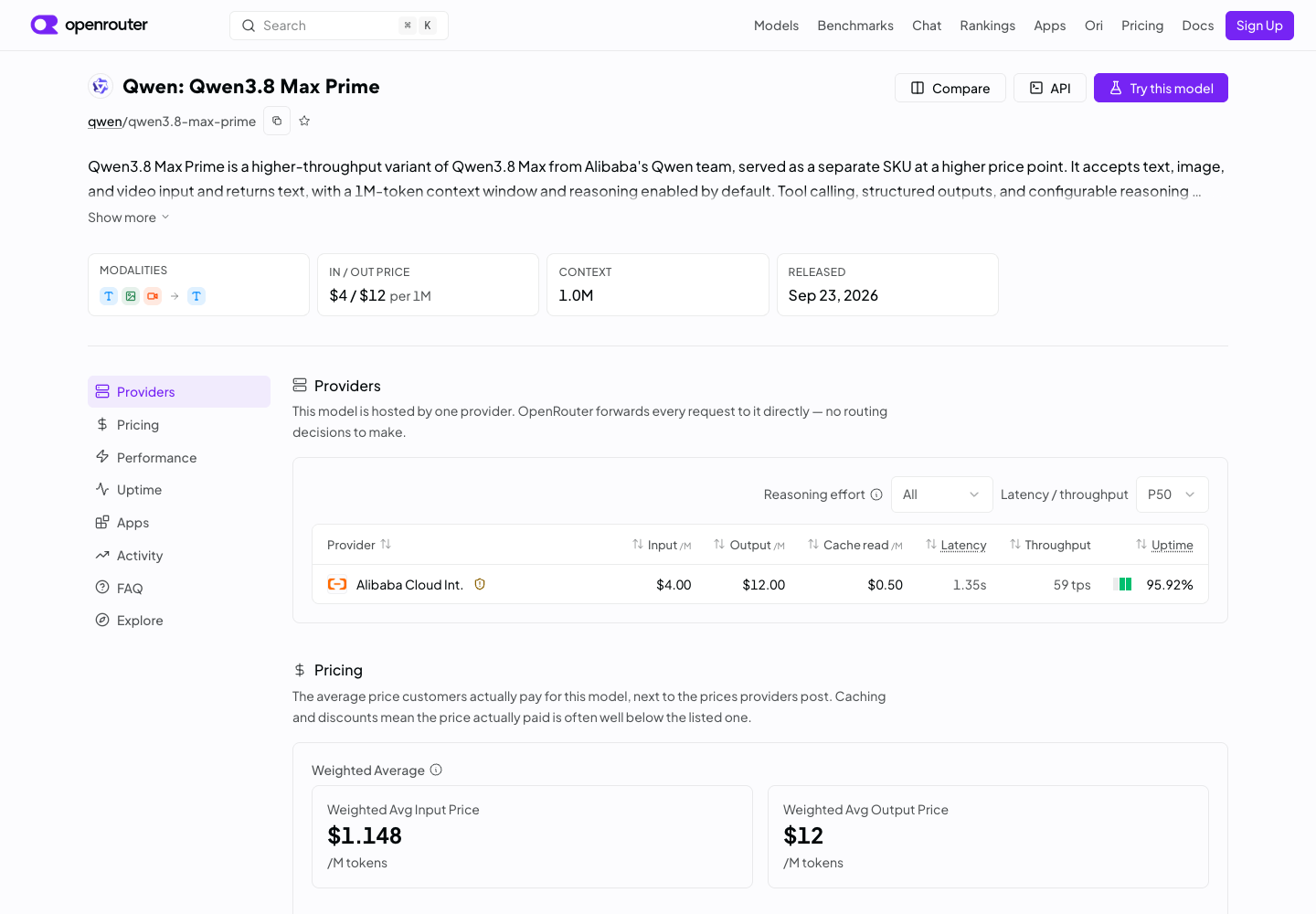Click the image input modality icon
Screen dimensions: 1316x914
[x=131, y=296]
